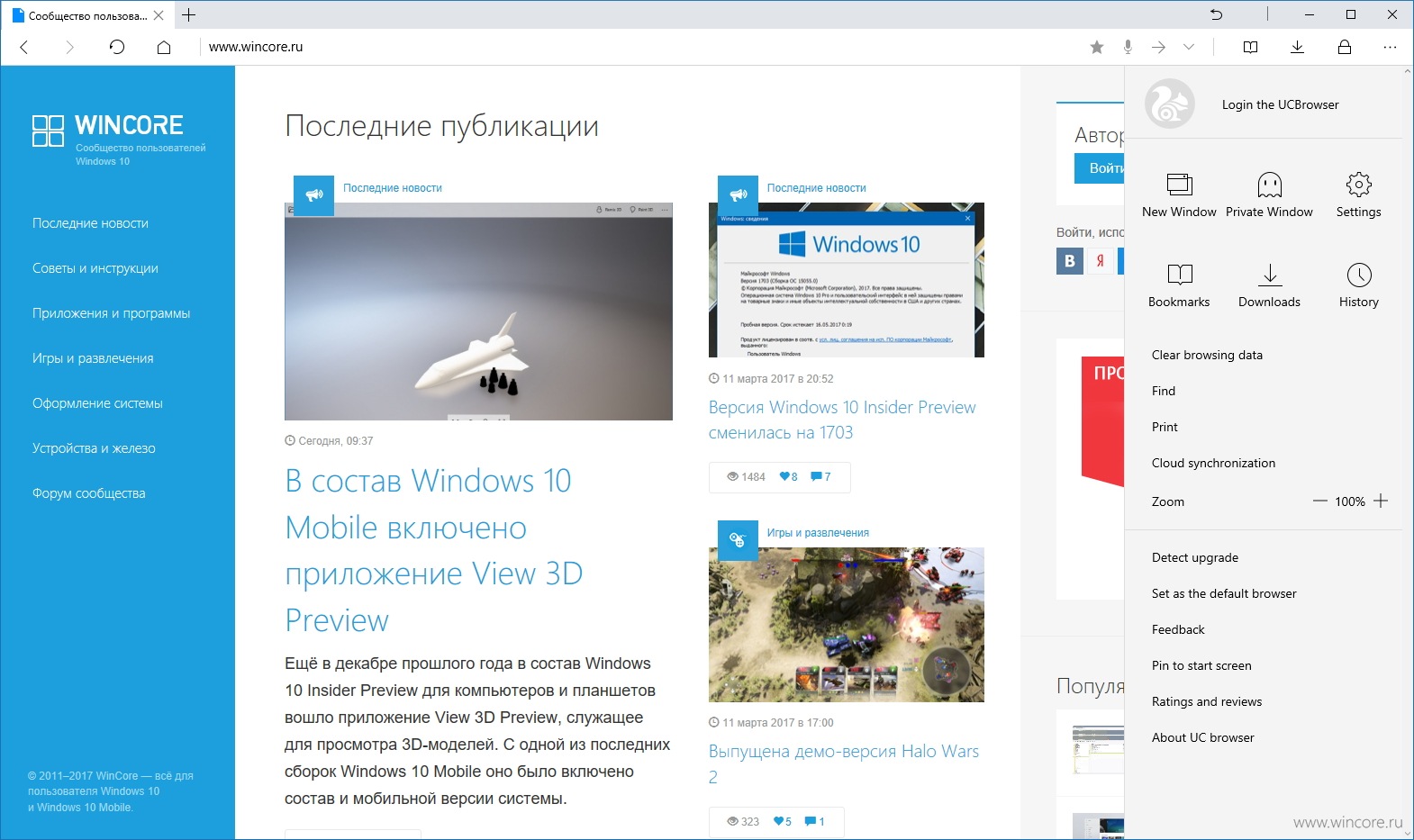The width and height of the screenshot is (1414, 840).
Task: Click megaphone icon above View 3D article
Action: [313, 195]
